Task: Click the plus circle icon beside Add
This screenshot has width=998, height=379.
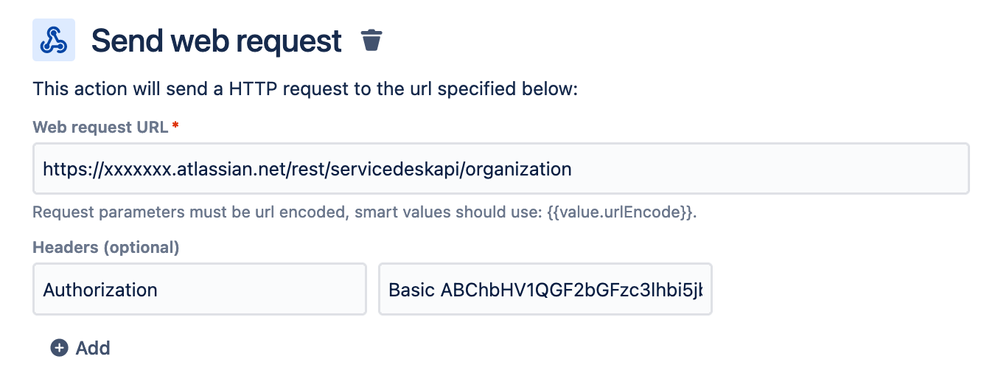Action: [59, 348]
